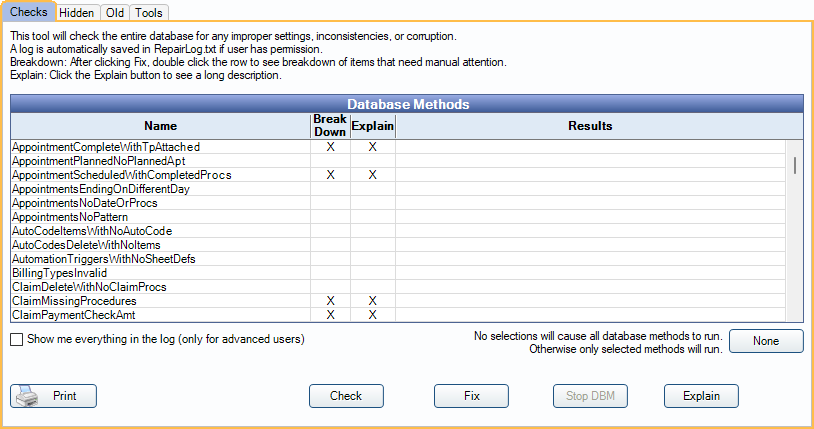
Task: Select the BillingTypesInvalid row
Action: (60, 273)
